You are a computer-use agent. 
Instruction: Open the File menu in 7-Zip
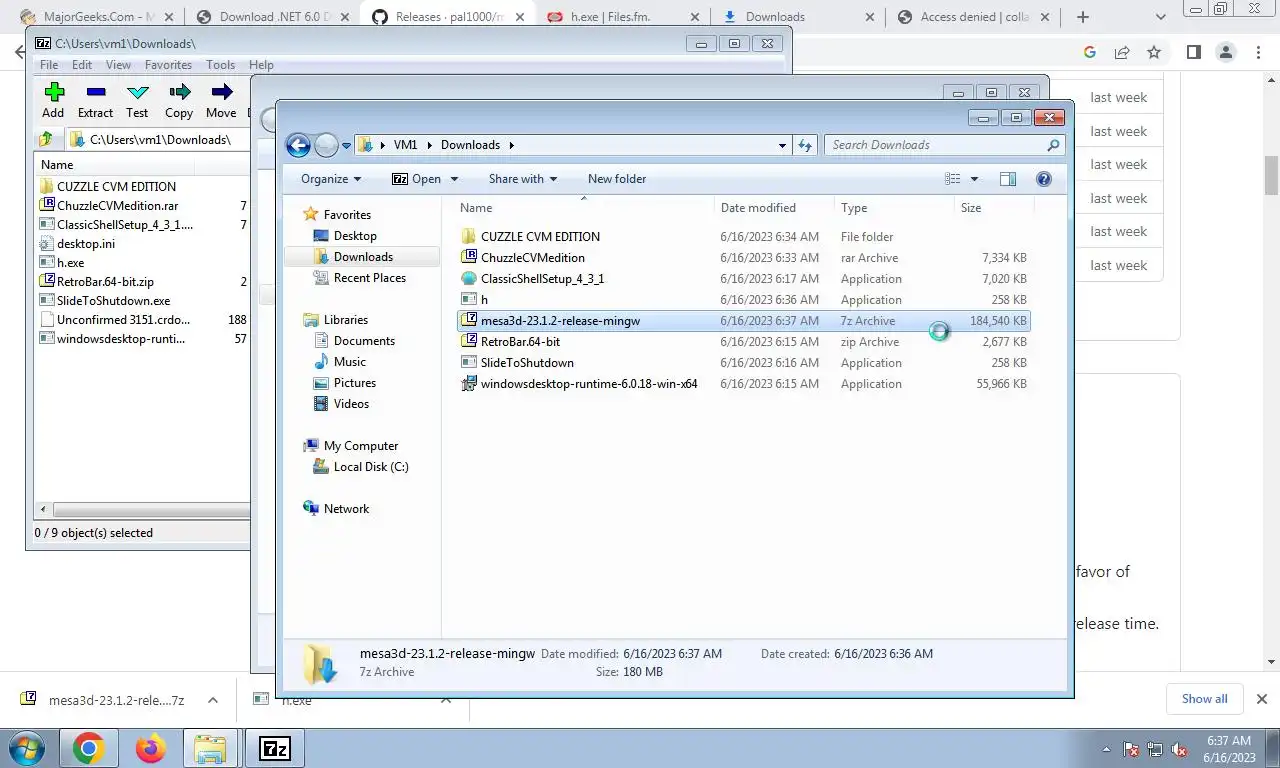[48, 65]
